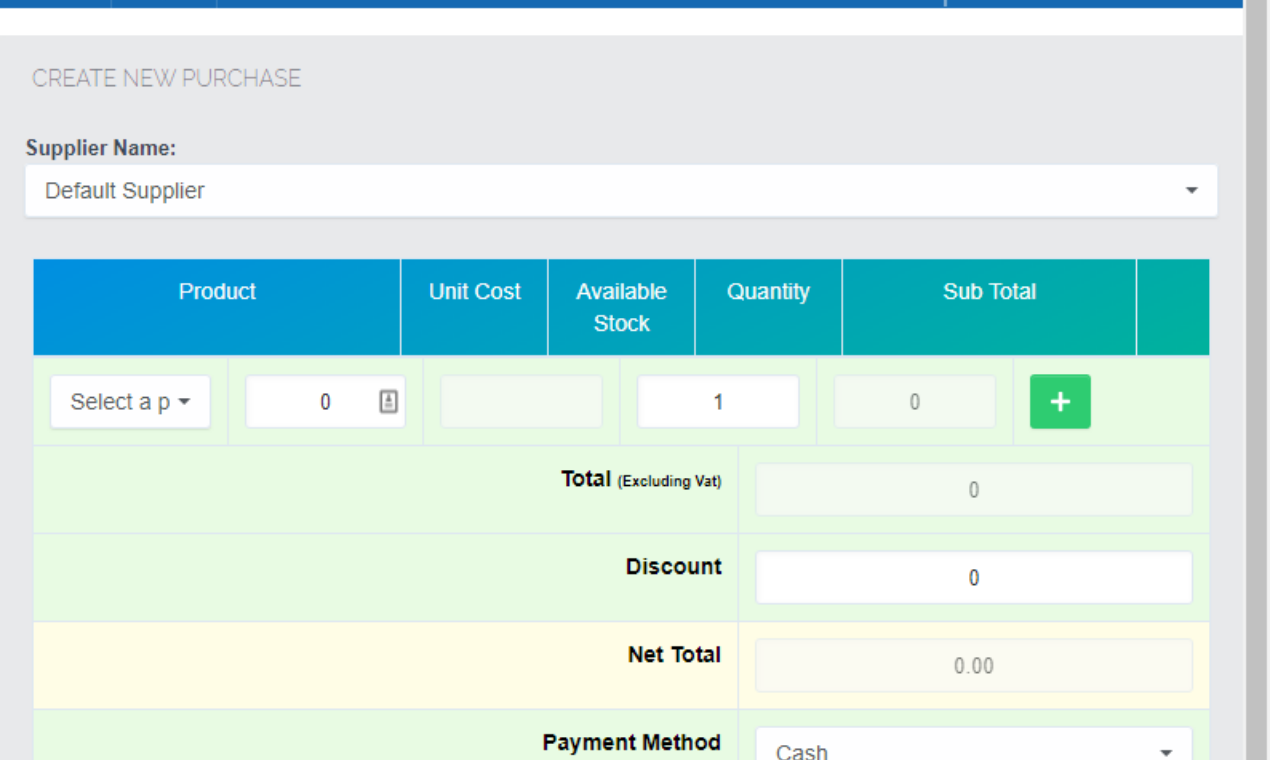The image size is (1270, 760).
Task: Select the Discount input field
Action: 973,577
